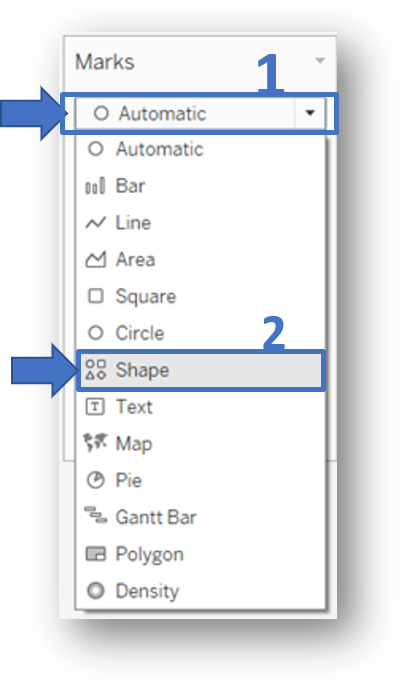
Task: Click the Text mark icon
Action: pyautogui.click(x=95, y=407)
